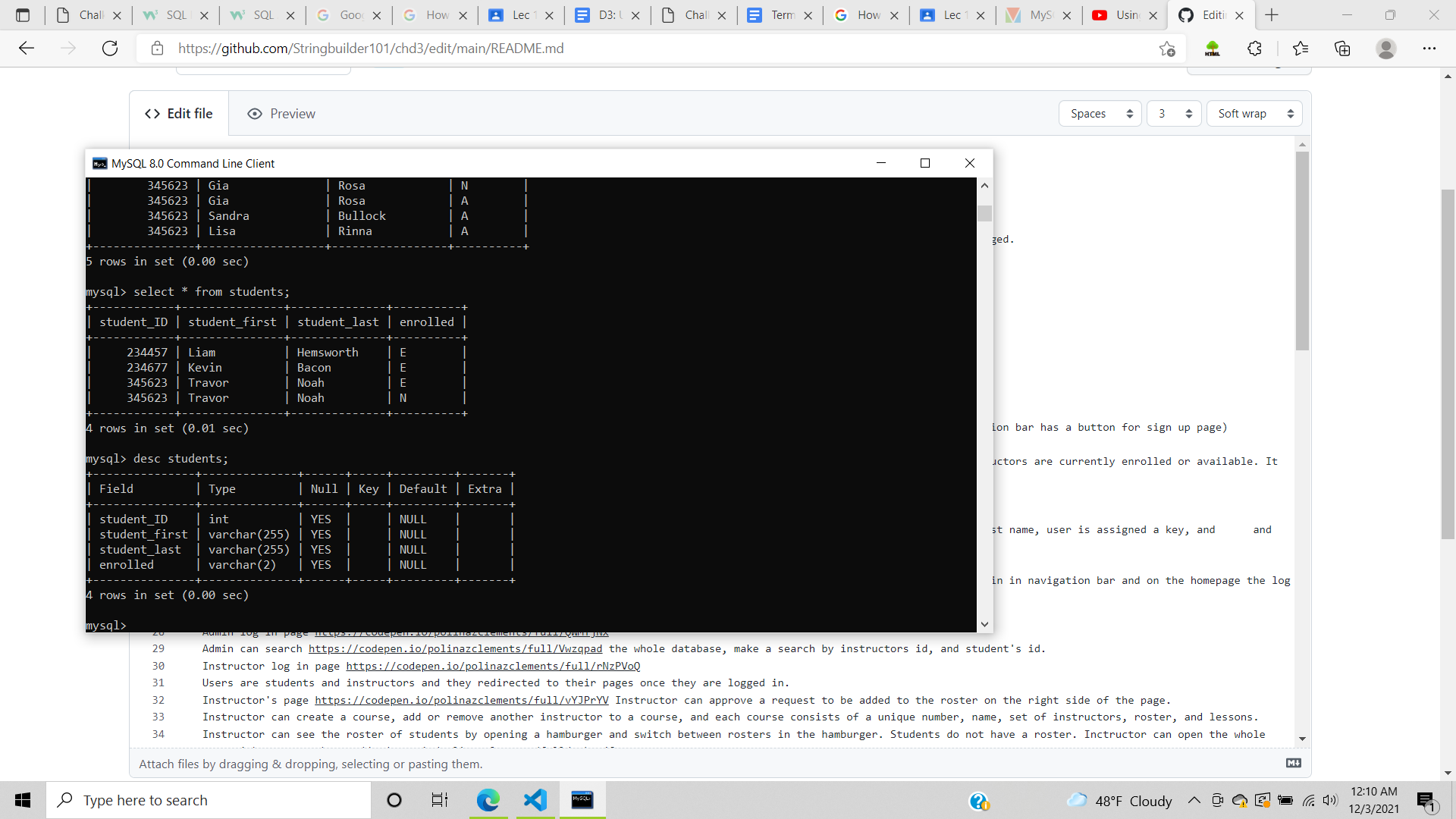Viewport: 1456px width, 819px height.
Task: Launch Visual Studio Code from taskbar
Action: (535, 800)
